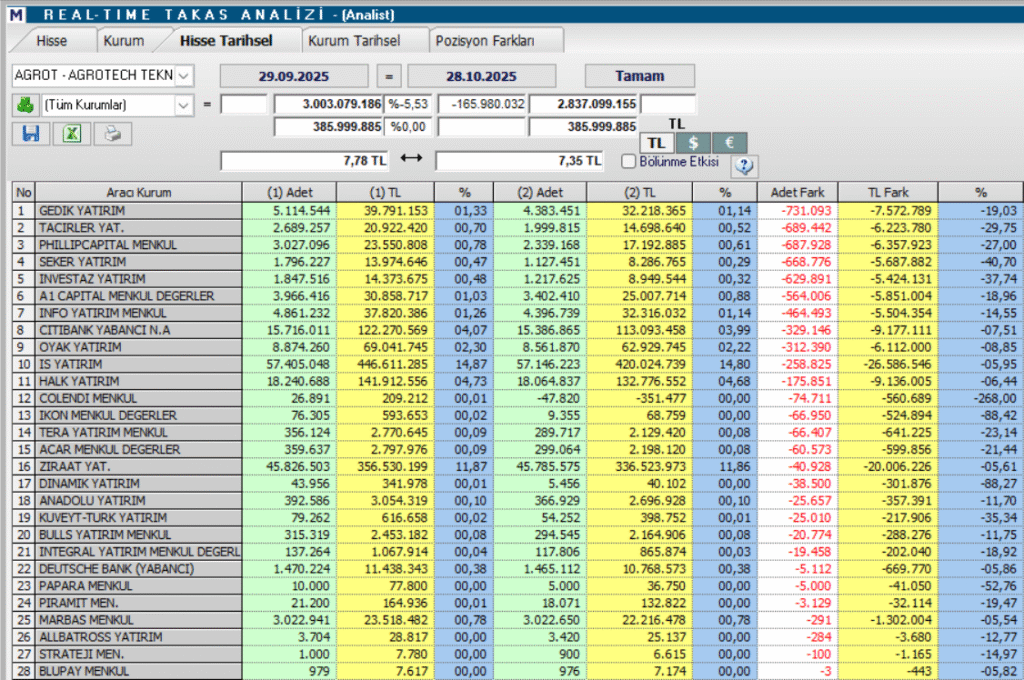Image resolution: width=1024 pixels, height=680 pixels.
Task: Switch currency to dollar symbol
Action: 692,143
